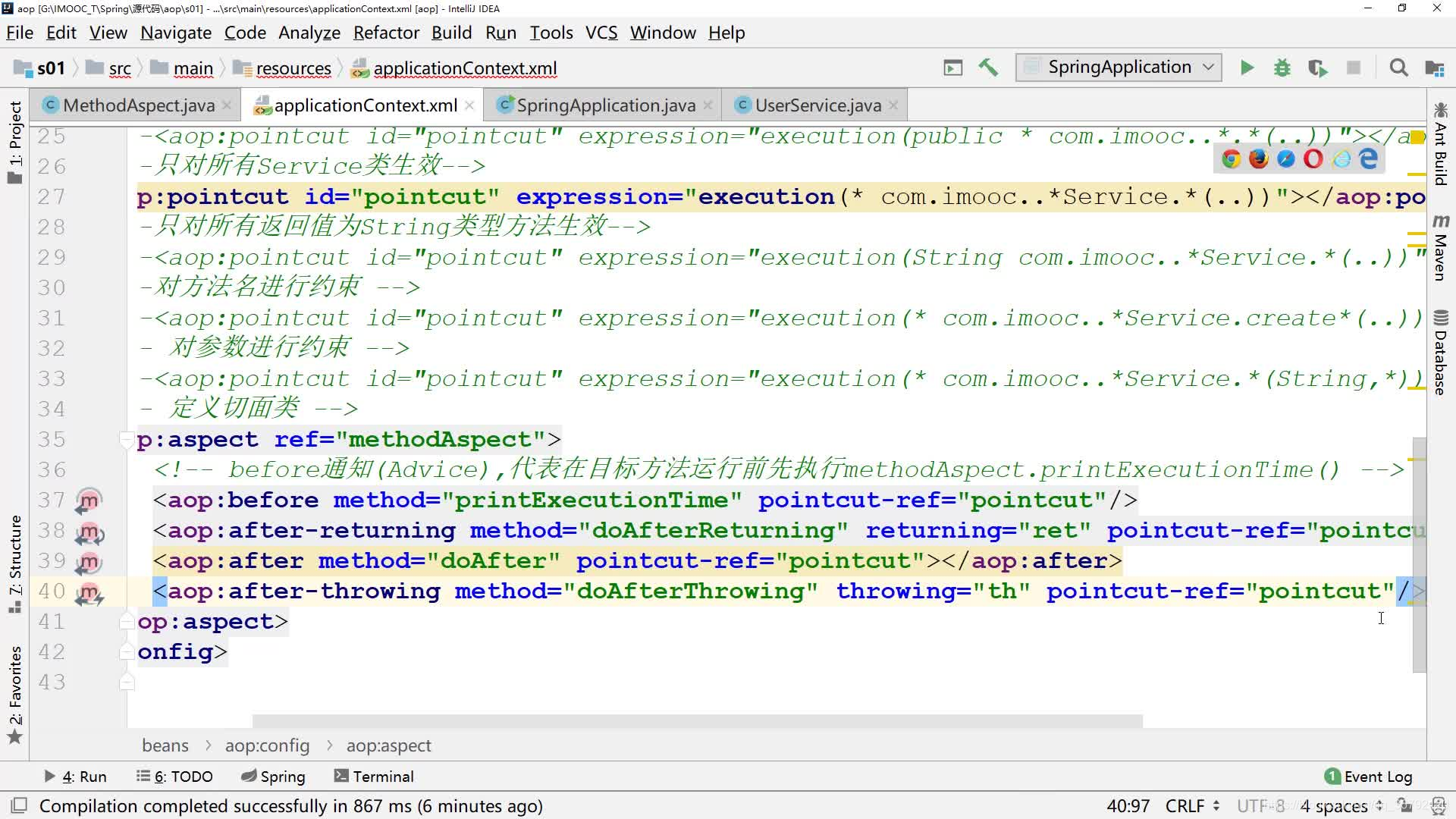The image size is (1456, 819).
Task: Click the vertical scrollbar thumb of editor
Action: [1419, 554]
